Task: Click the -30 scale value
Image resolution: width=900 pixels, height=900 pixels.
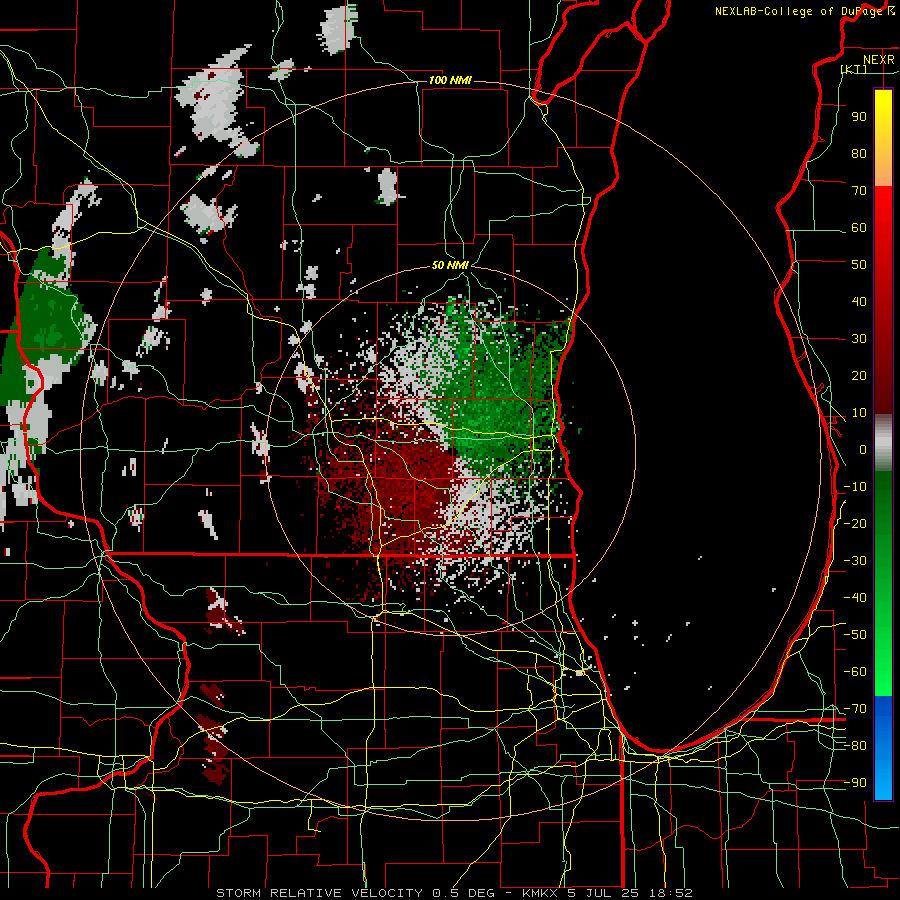Action: [x=855, y=561]
